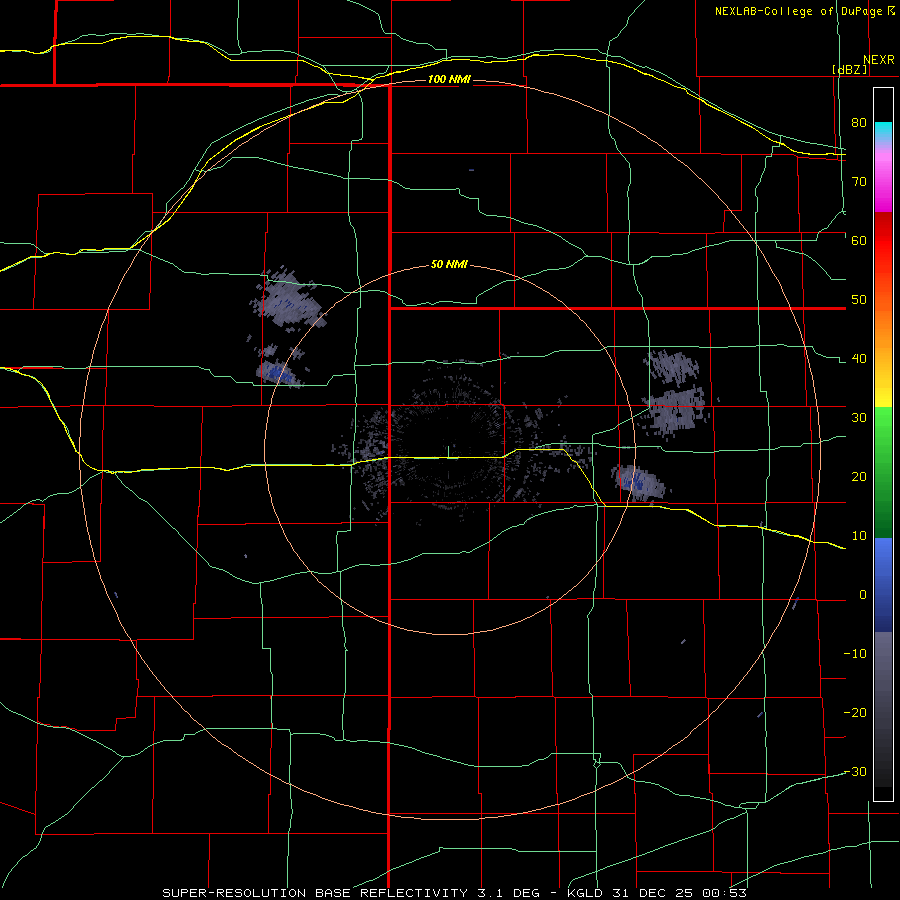Click the 60 dBZ value on the color scale
Image resolution: width=900 pixels, height=900 pixels.
(x=859, y=241)
